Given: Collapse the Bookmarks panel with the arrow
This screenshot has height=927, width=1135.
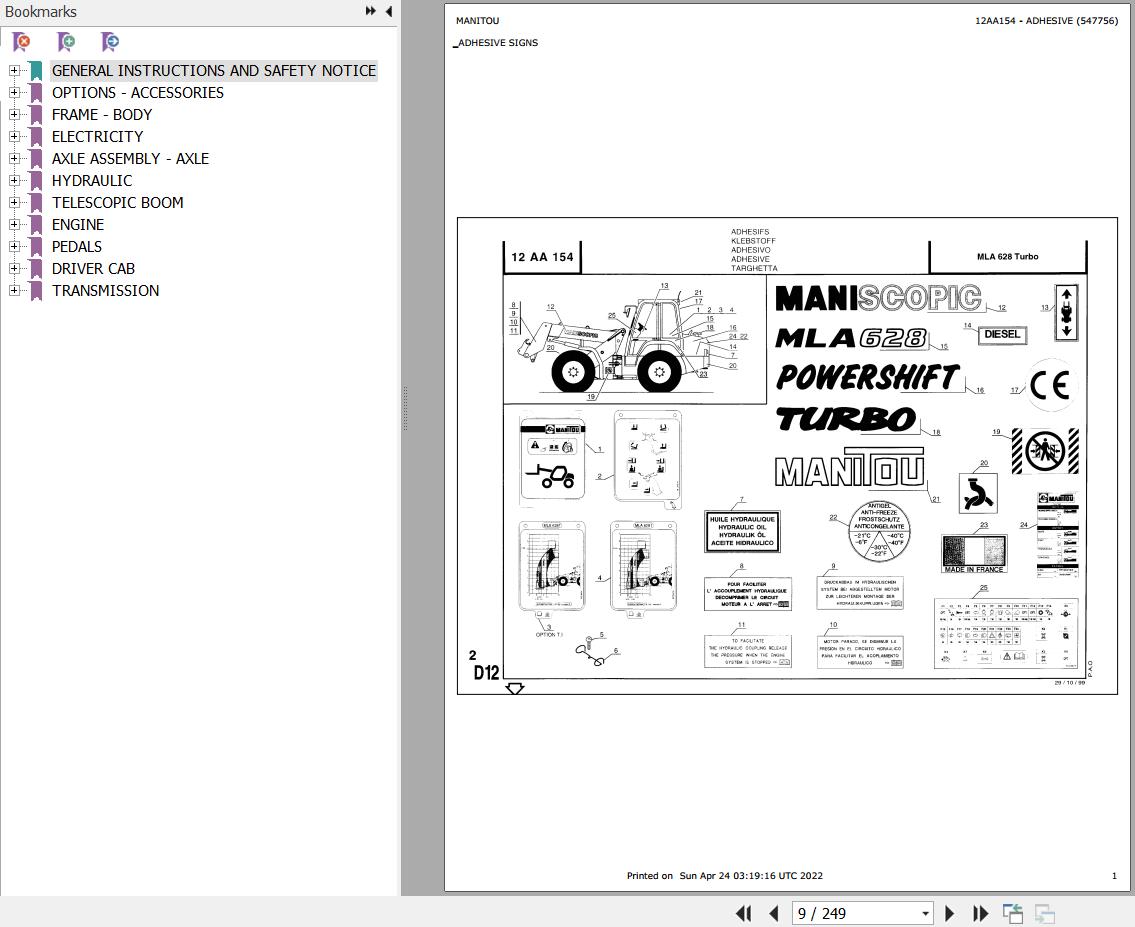Looking at the screenshot, I should point(389,11).
